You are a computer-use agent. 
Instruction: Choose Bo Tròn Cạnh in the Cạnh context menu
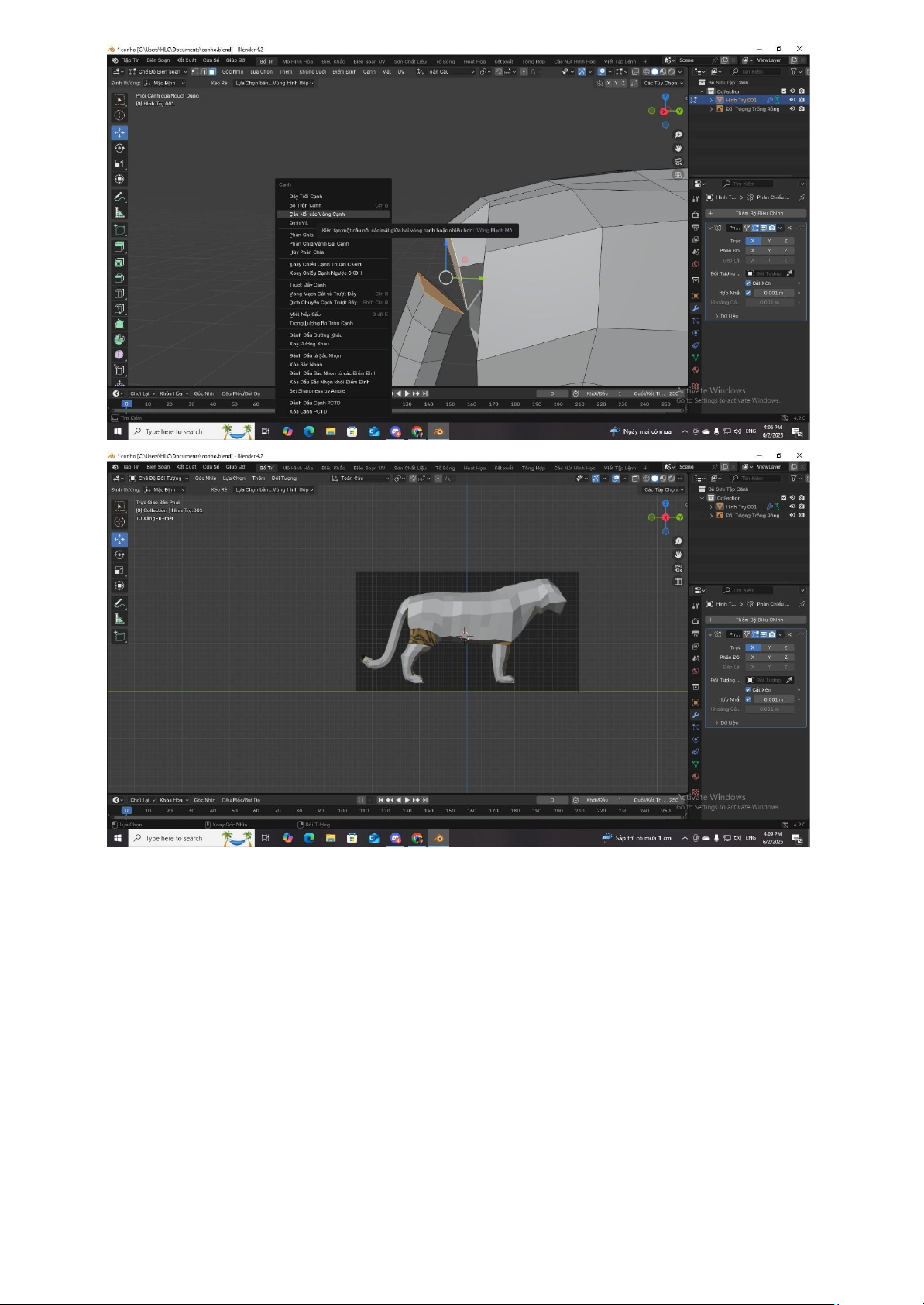click(333, 205)
